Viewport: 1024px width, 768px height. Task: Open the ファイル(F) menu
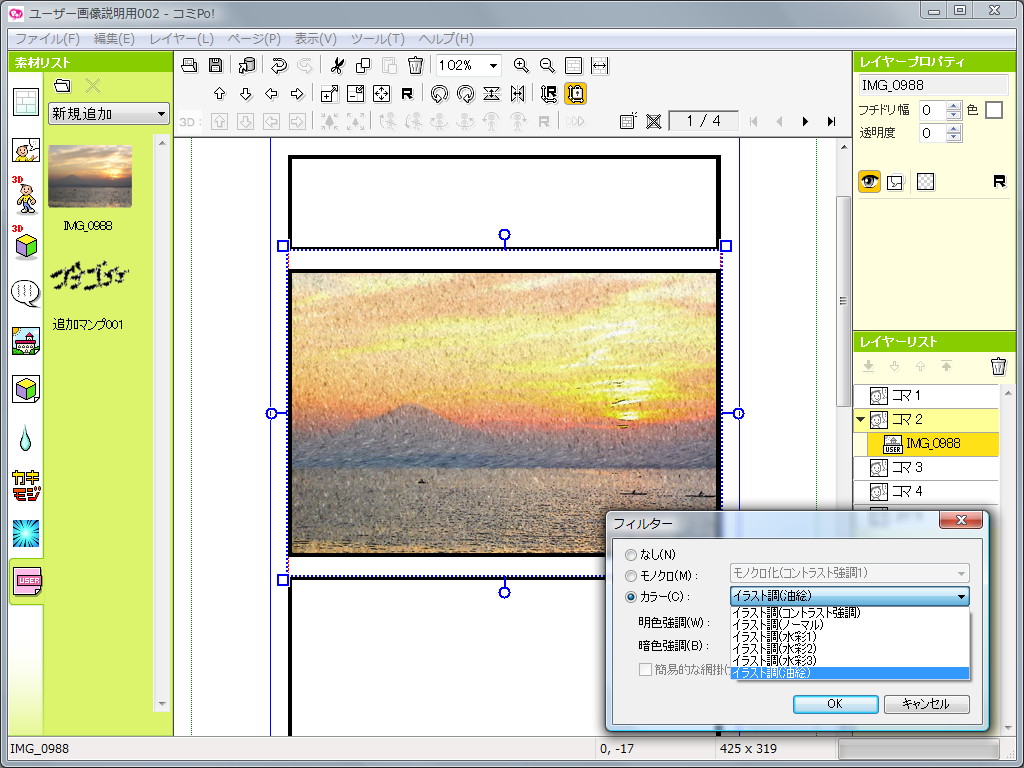(47, 39)
